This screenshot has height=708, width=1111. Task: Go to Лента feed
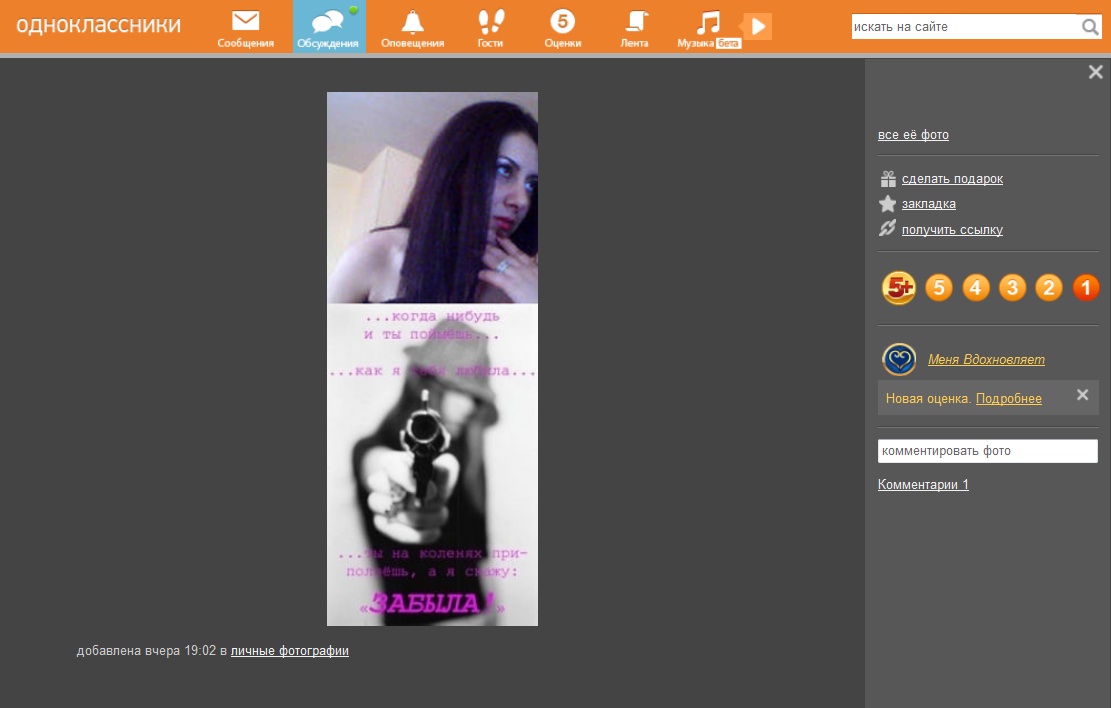(634, 28)
